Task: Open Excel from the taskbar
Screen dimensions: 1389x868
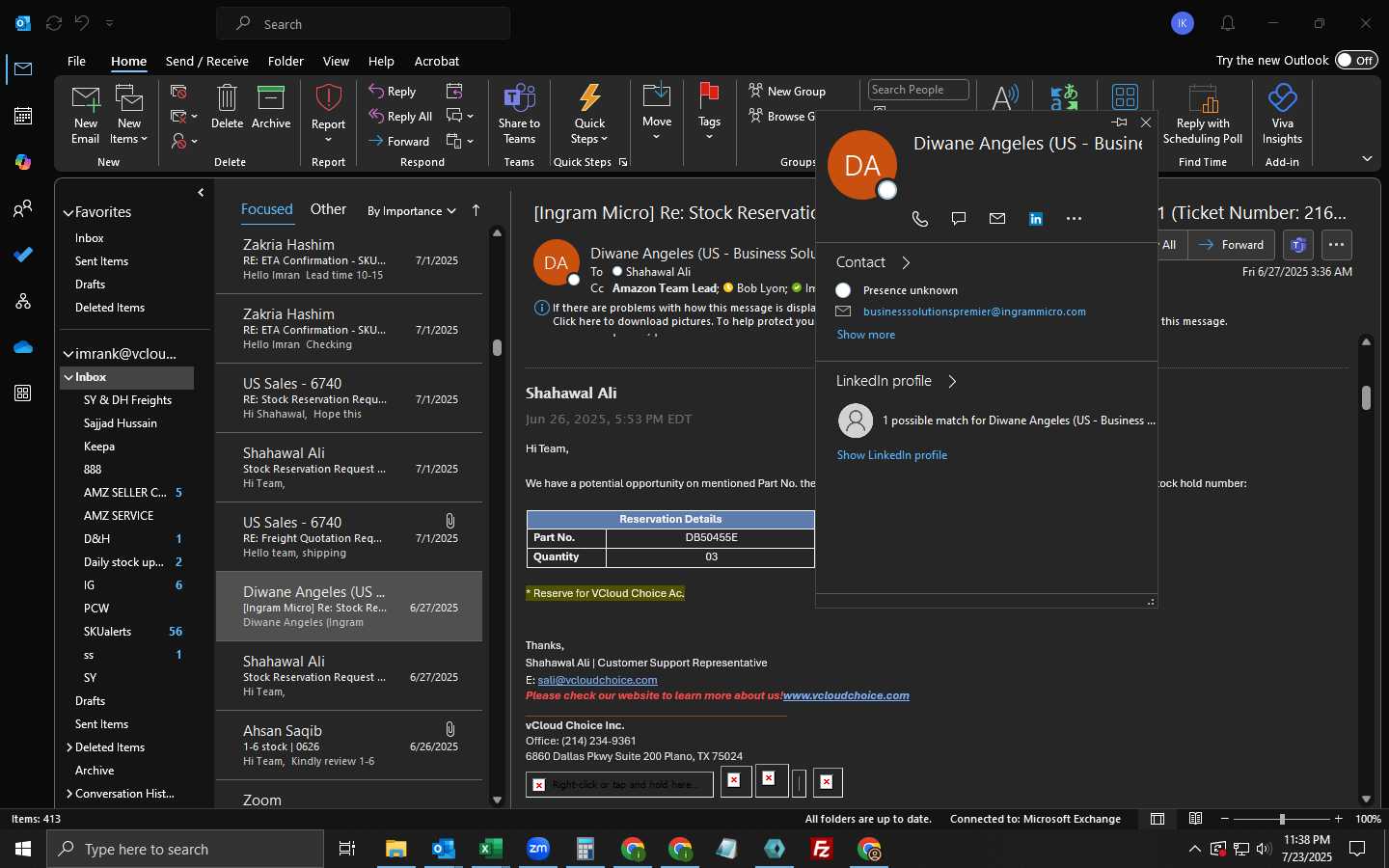Action: [491, 849]
